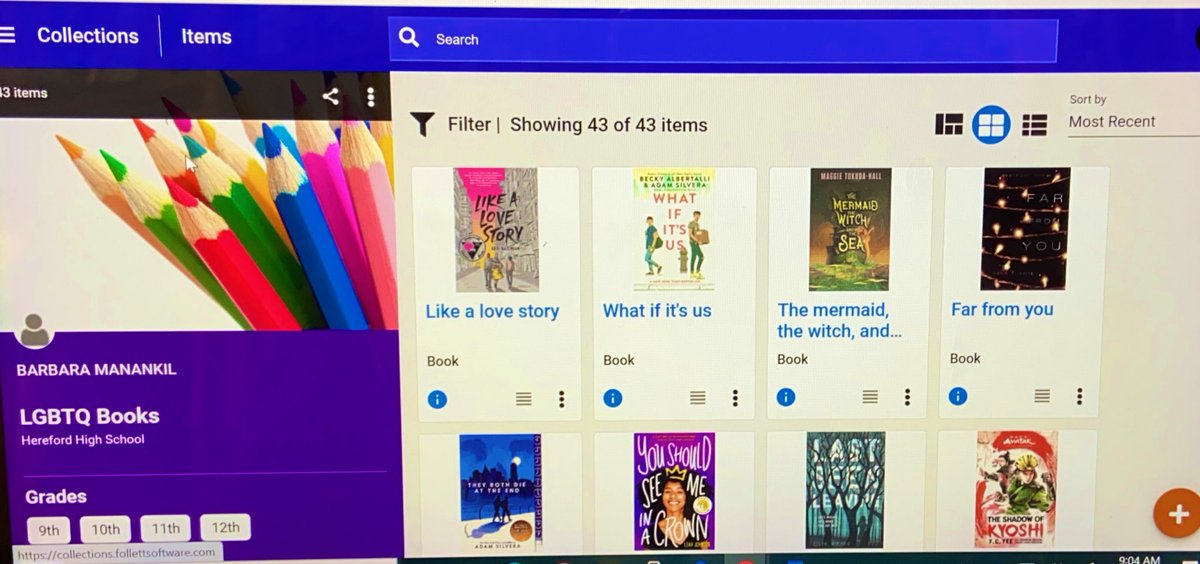Open the Collections tab
This screenshot has height=564, width=1200.
88,36
